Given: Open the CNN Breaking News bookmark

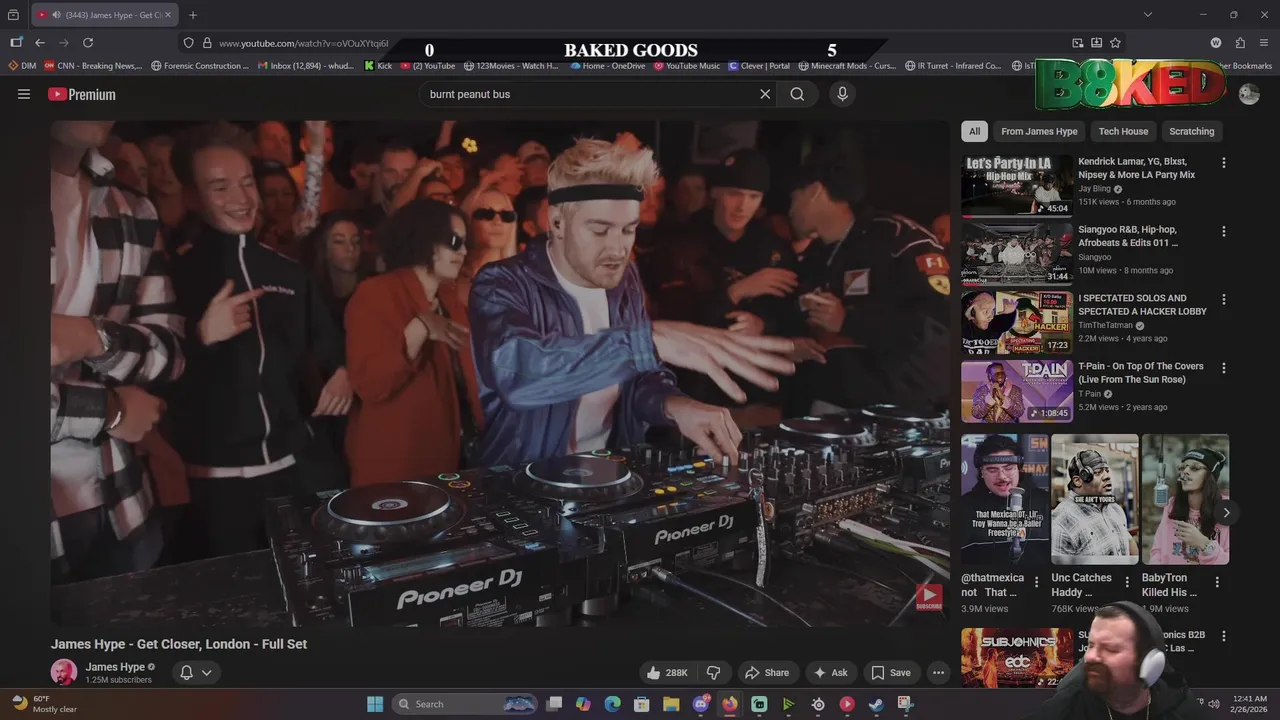Looking at the screenshot, I should click(x=93, y=66).
